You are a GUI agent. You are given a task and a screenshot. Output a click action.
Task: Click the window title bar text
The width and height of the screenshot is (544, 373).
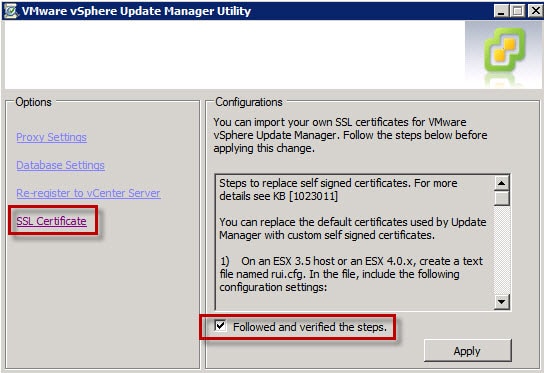point(136,11)
